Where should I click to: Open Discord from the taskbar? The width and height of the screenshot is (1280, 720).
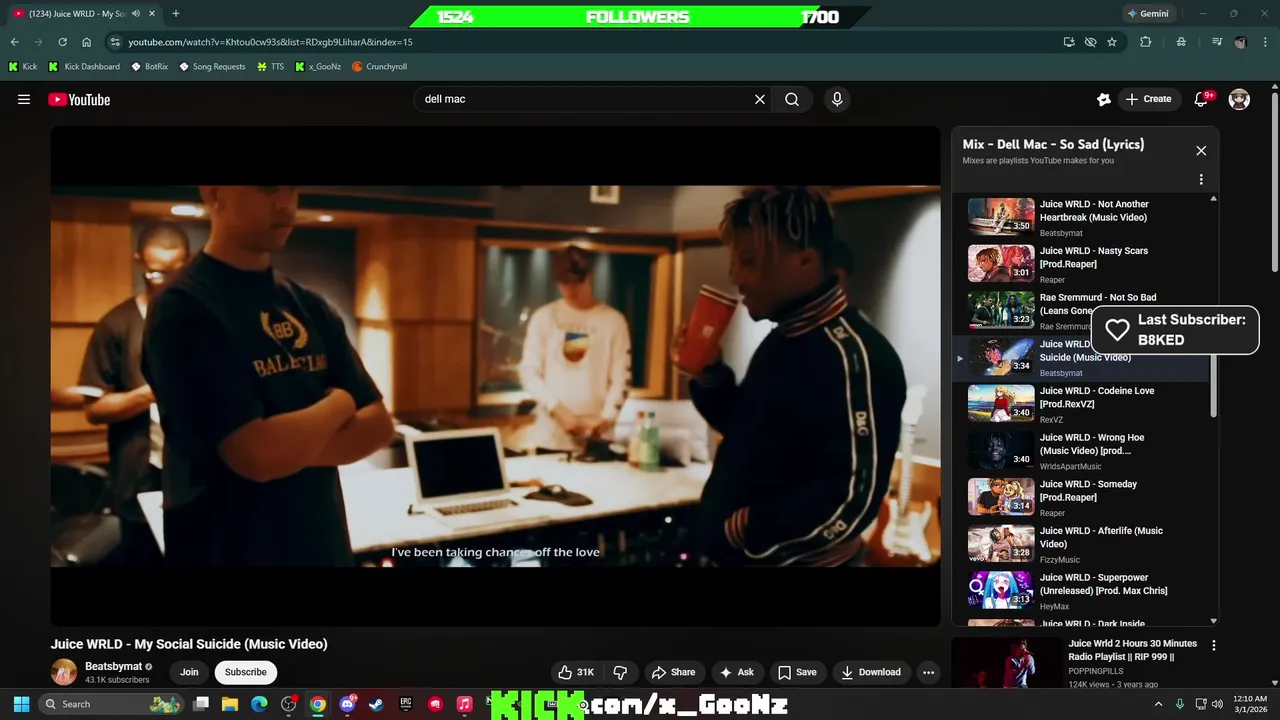tap(347, 704)
